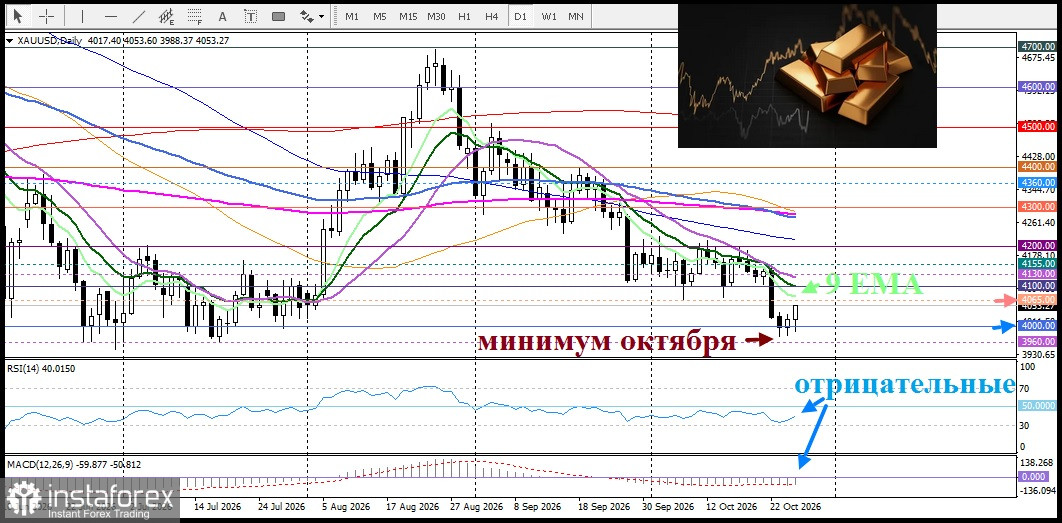
Task: Click the 4130.00 price level label
Action: coord(1037,273)
